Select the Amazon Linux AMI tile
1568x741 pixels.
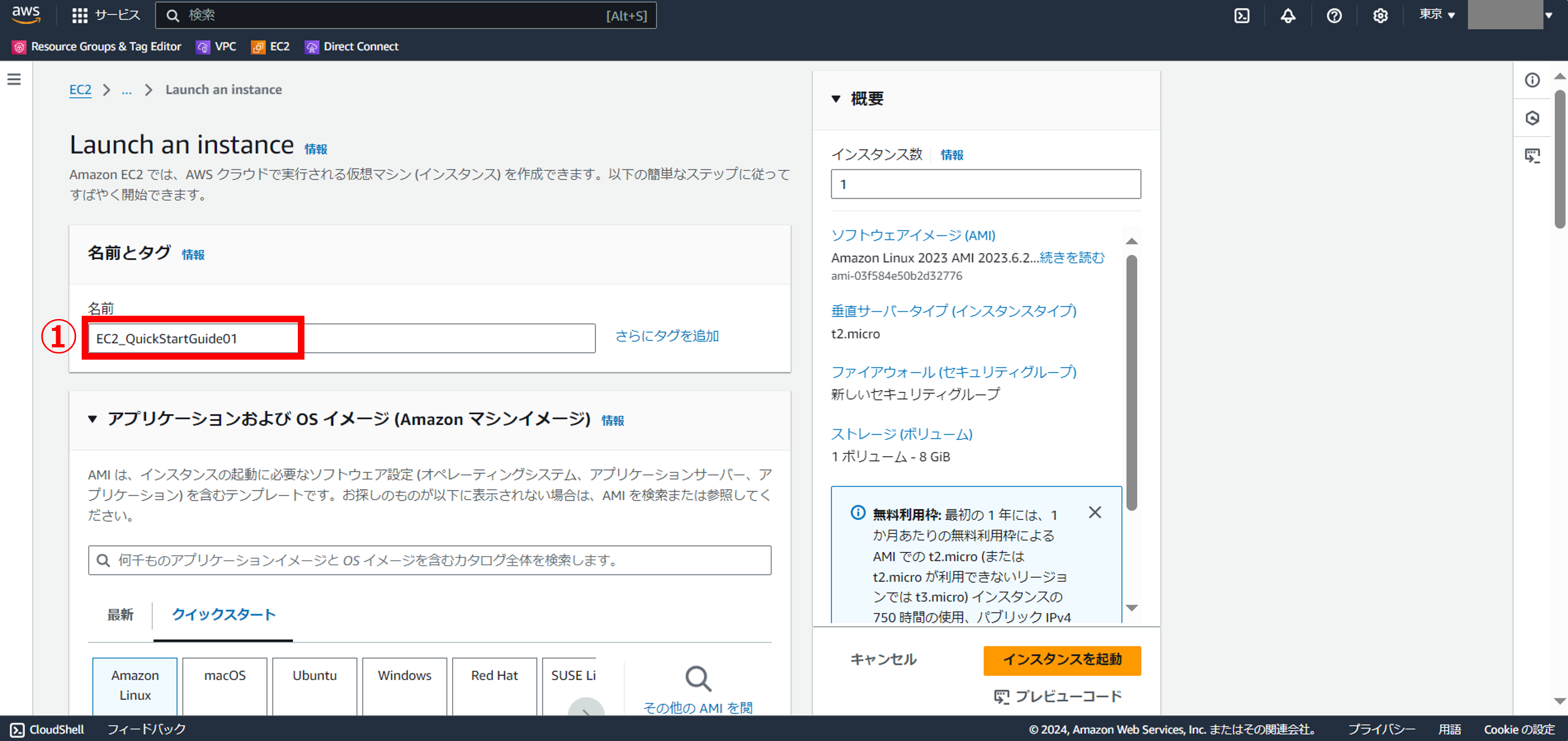[x=135, y=686]
